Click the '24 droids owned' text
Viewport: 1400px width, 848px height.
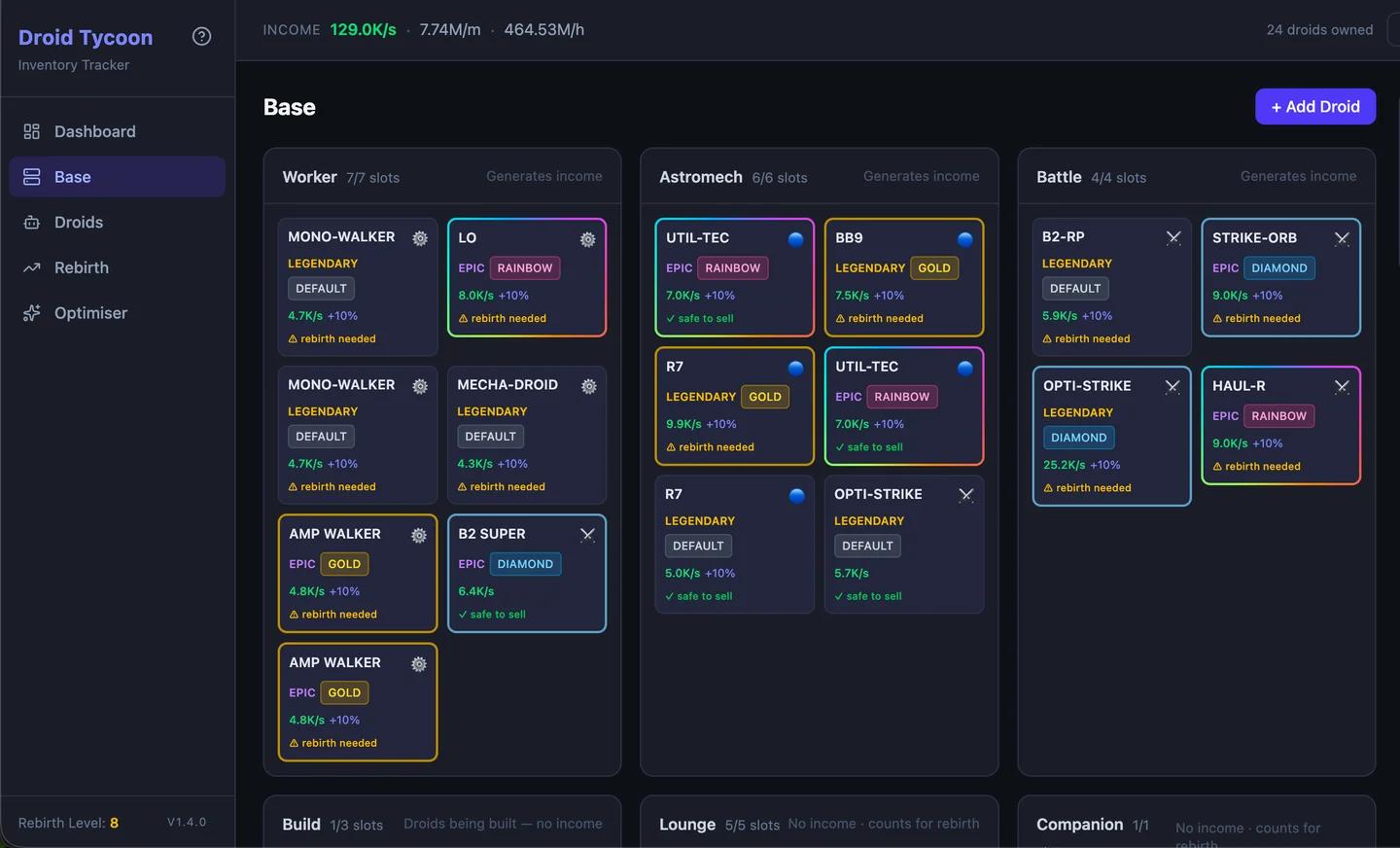[x=1319, y=30]
